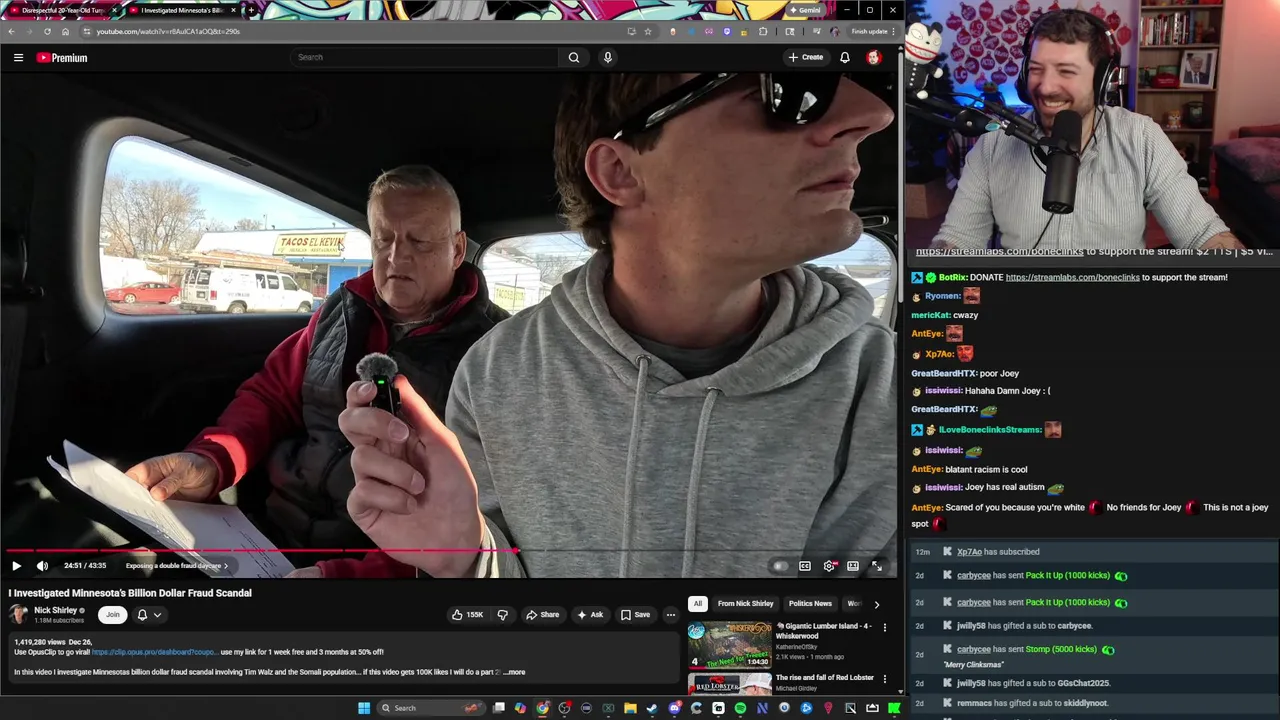Start voice search with the microphone icon

pos(607,57)
